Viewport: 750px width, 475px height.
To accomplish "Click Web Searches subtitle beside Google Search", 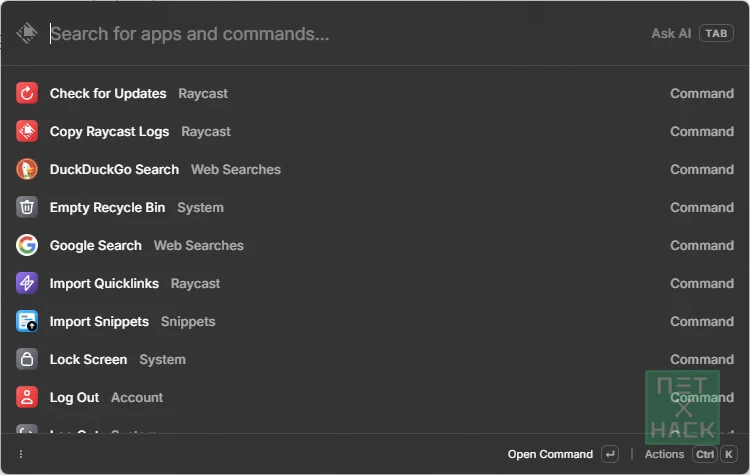I will [x=199, y=245].
